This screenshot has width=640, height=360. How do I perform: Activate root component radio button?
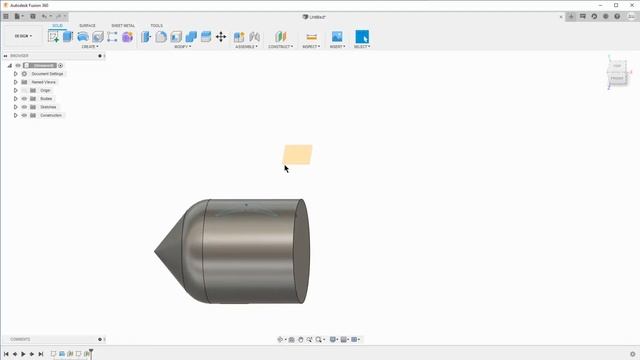pos(60,65)
